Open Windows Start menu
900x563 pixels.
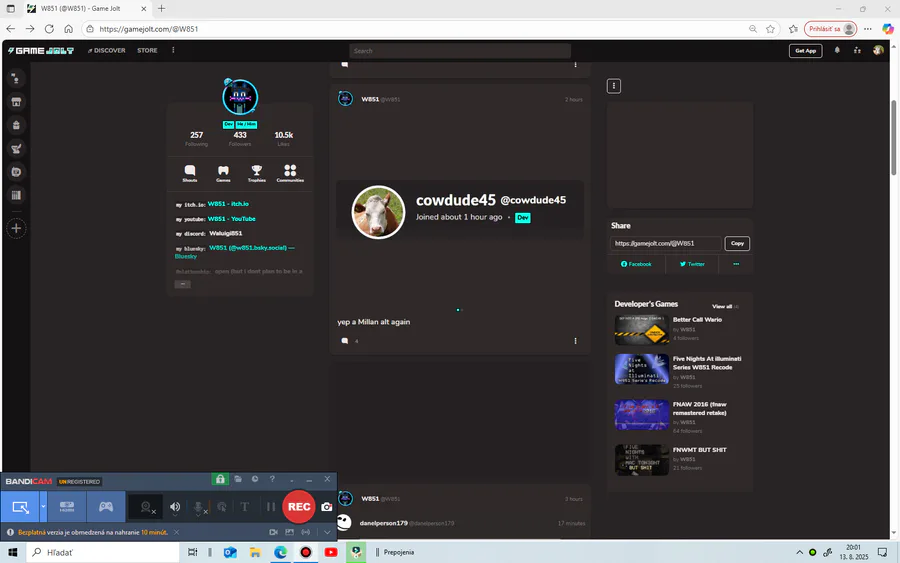[13, 552]
